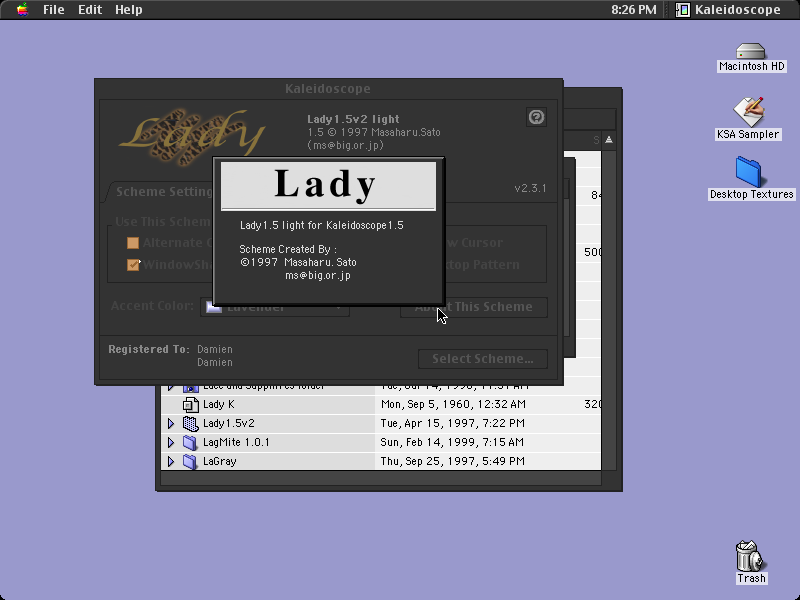Select the LagMite 1.0.1 folder icon
The height and width of the screenshot is (600, 800).
(190, 442)
